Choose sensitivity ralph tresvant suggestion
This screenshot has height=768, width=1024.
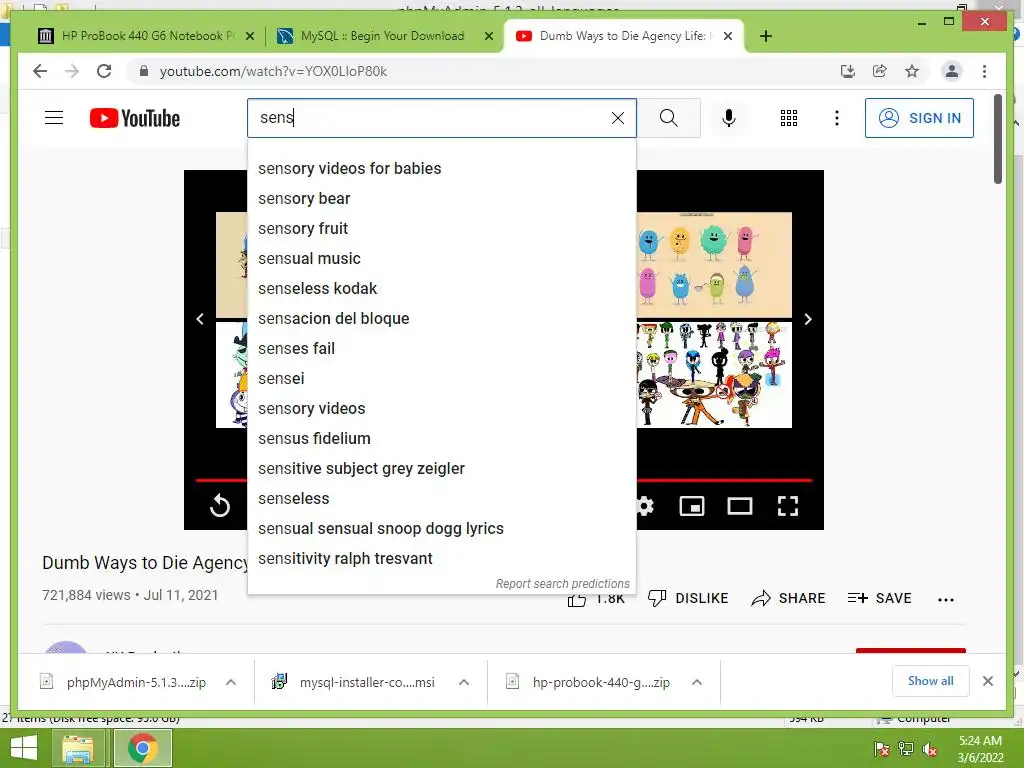[x=442, y=559]
